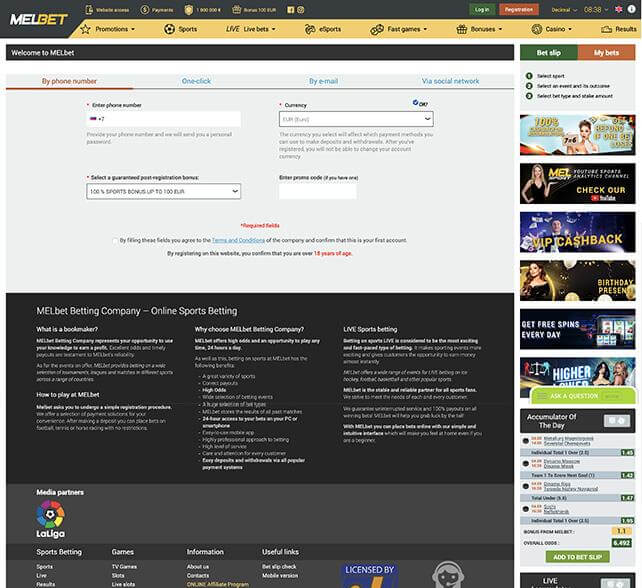
Task: Click the phone number input field
Action: [x=163, y=119]
